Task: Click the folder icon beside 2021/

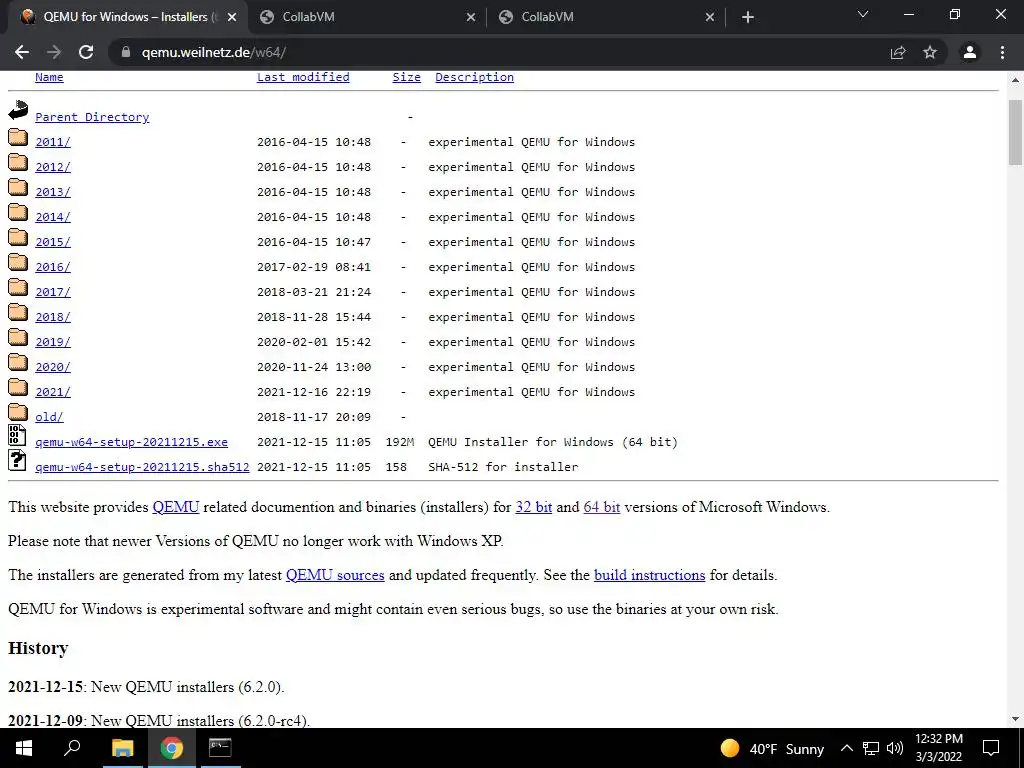Action: point(18,387)
